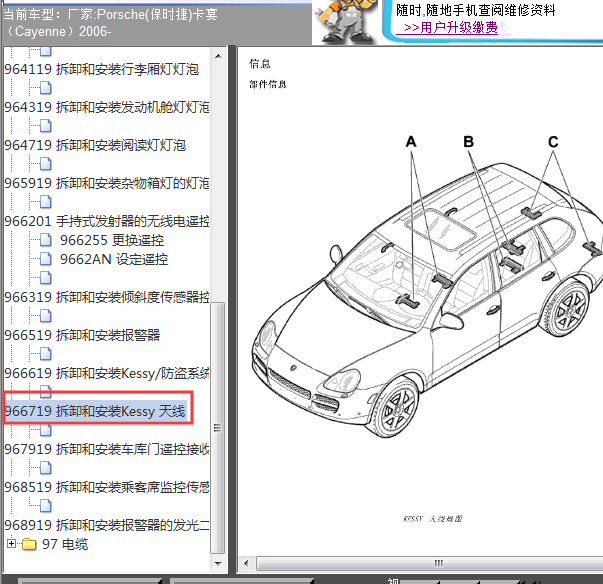Click document icon under 967919 item
The width and height of the screenshot is (603, 584).
pos(46,468)
